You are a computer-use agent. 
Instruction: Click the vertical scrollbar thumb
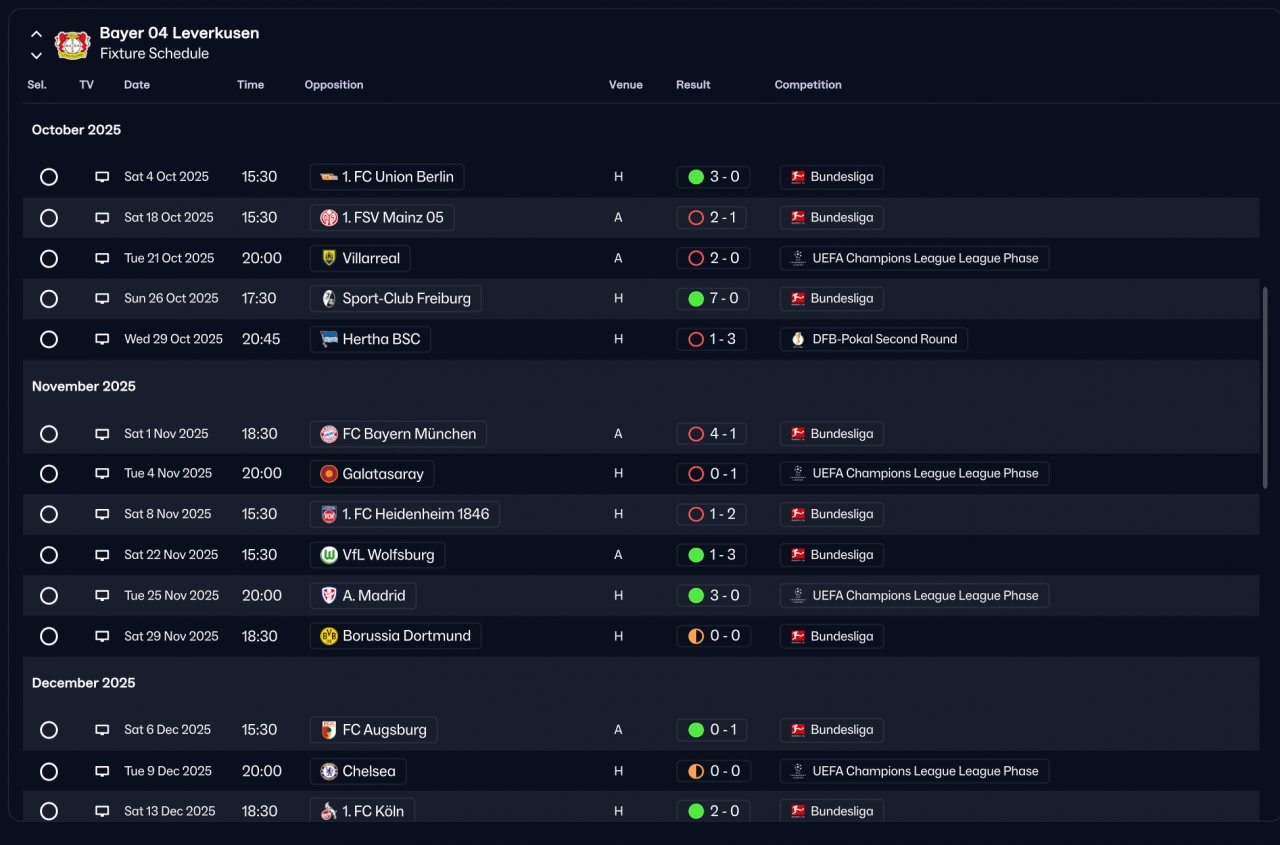point(1266,388)
